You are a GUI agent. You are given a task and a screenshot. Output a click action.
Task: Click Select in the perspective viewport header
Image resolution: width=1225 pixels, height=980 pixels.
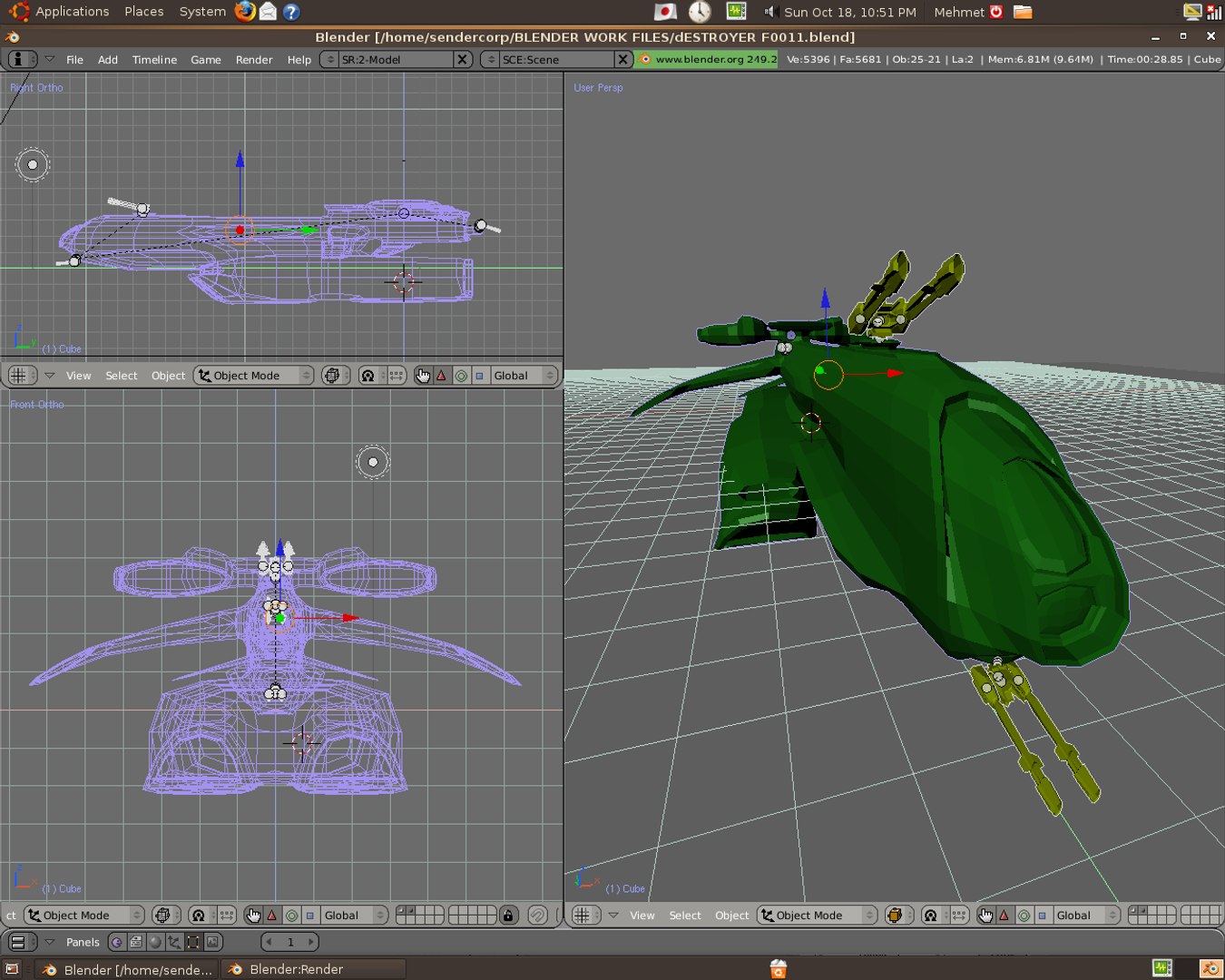[x=685, y=916]
